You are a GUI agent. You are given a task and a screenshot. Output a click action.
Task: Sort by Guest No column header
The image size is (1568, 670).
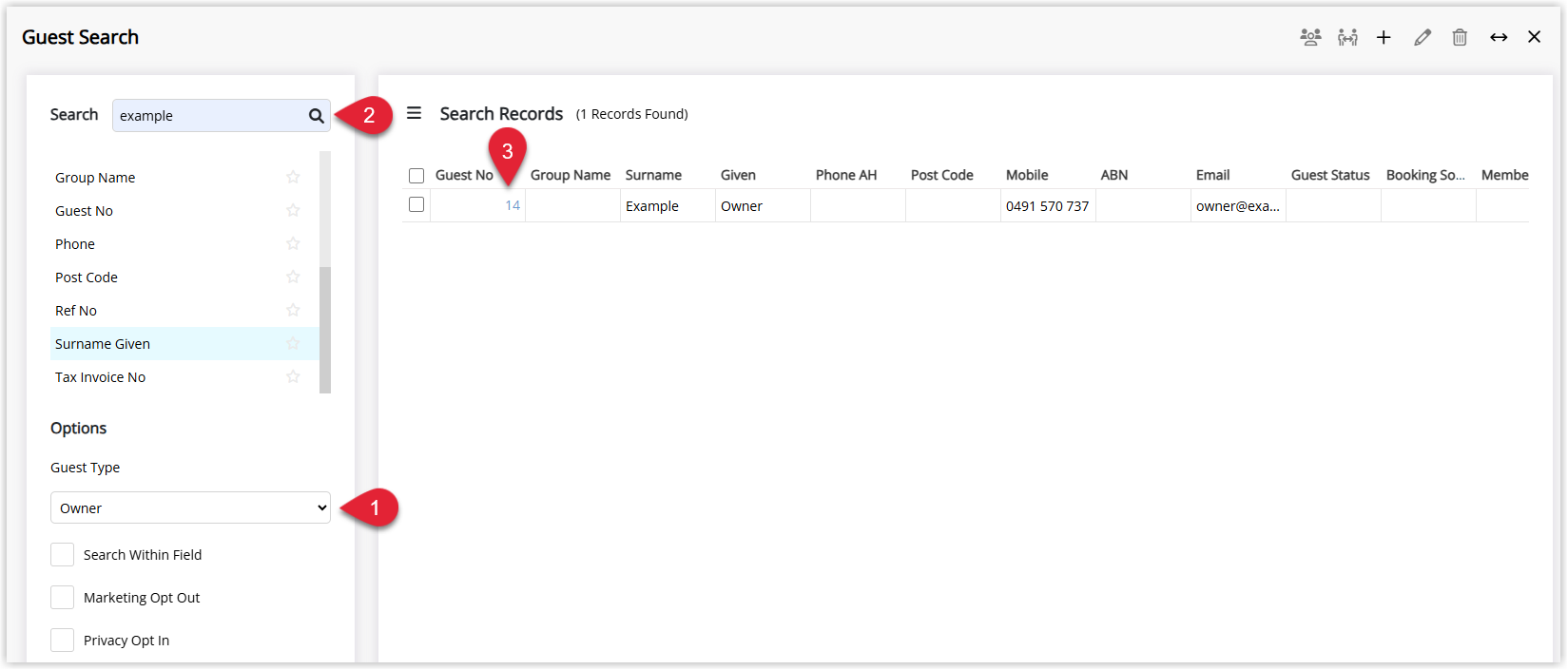pyautogui.click(x=464, y=175)
